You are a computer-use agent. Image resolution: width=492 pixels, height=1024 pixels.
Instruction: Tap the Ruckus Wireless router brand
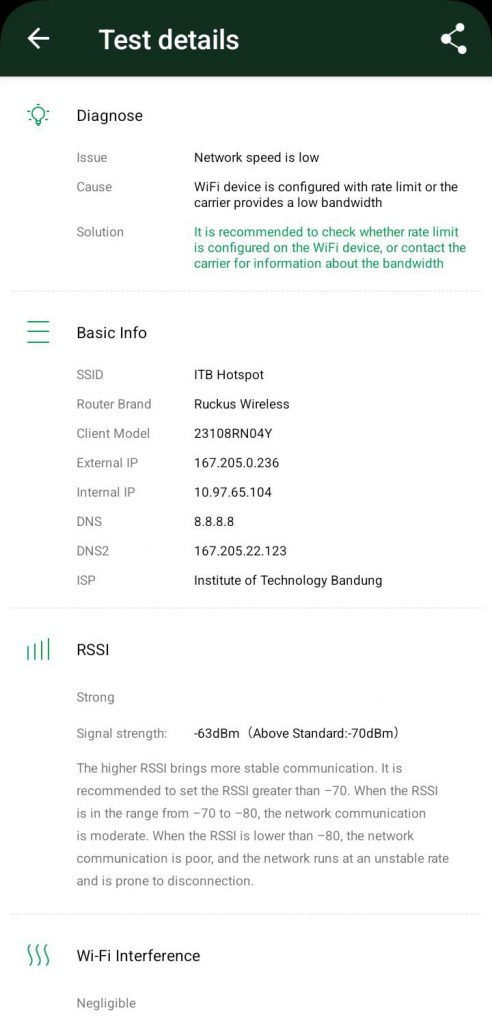(x=242, y=404)
